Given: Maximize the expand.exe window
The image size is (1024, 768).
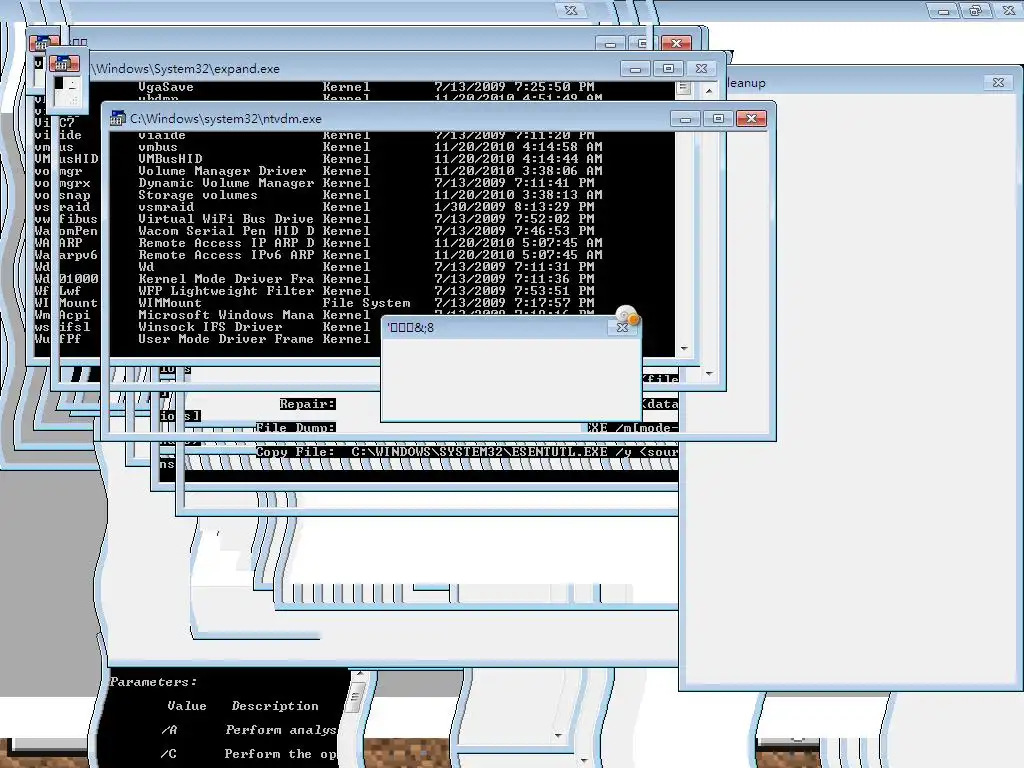Looking at the screenshot, I should pos(668,69).
